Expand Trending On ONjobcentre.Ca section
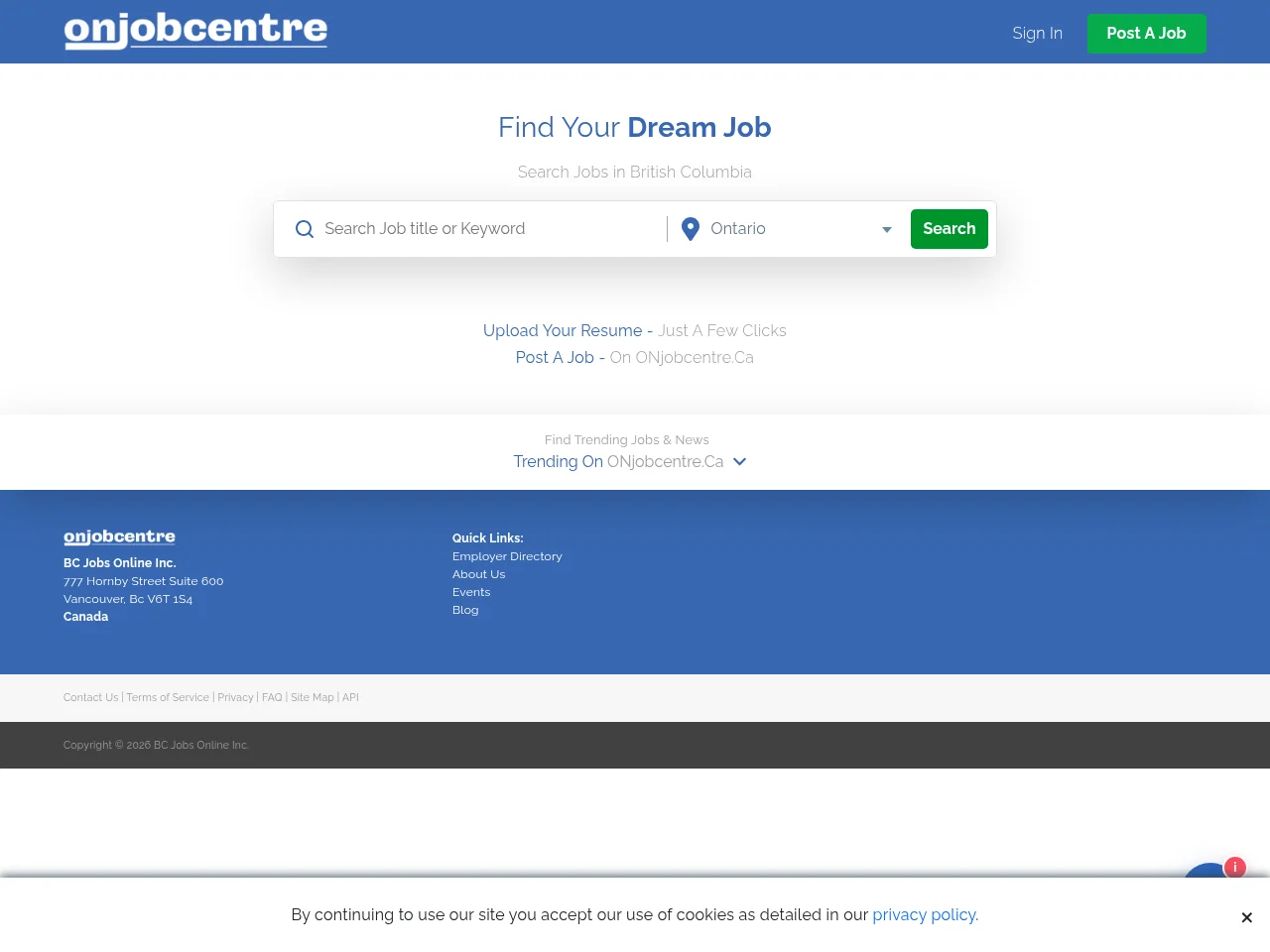 [629, 462]
